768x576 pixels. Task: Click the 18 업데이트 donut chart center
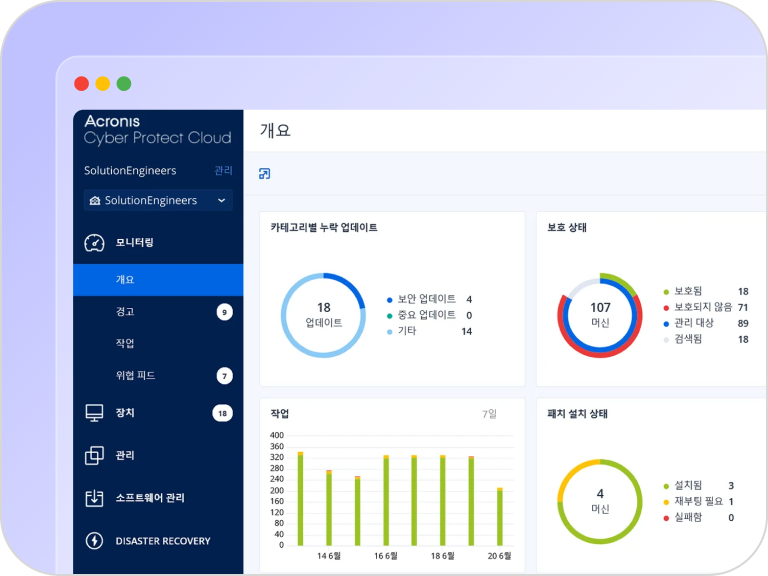coord(323,315)
